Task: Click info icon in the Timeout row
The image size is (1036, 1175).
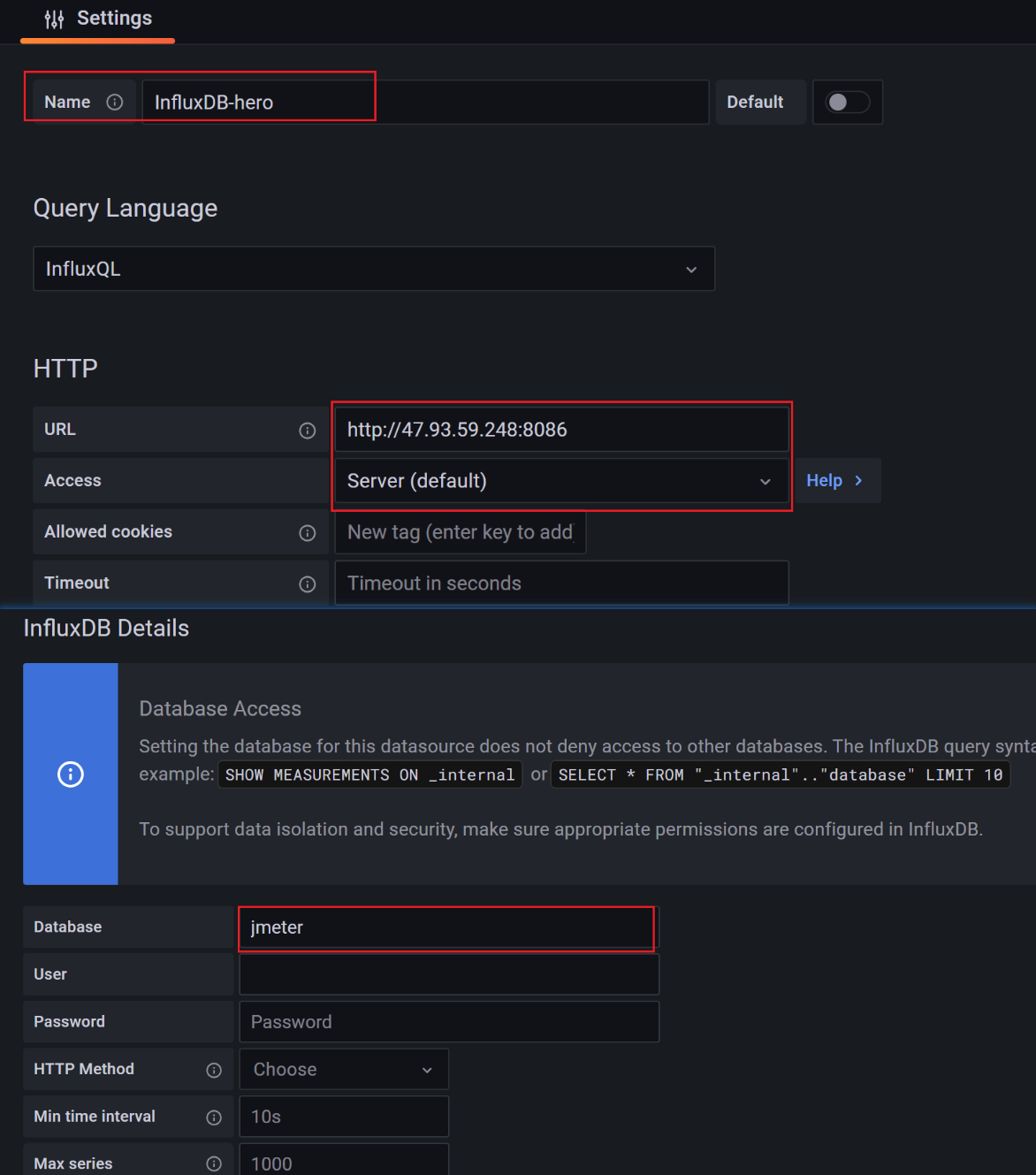Action: click(308, 584)
